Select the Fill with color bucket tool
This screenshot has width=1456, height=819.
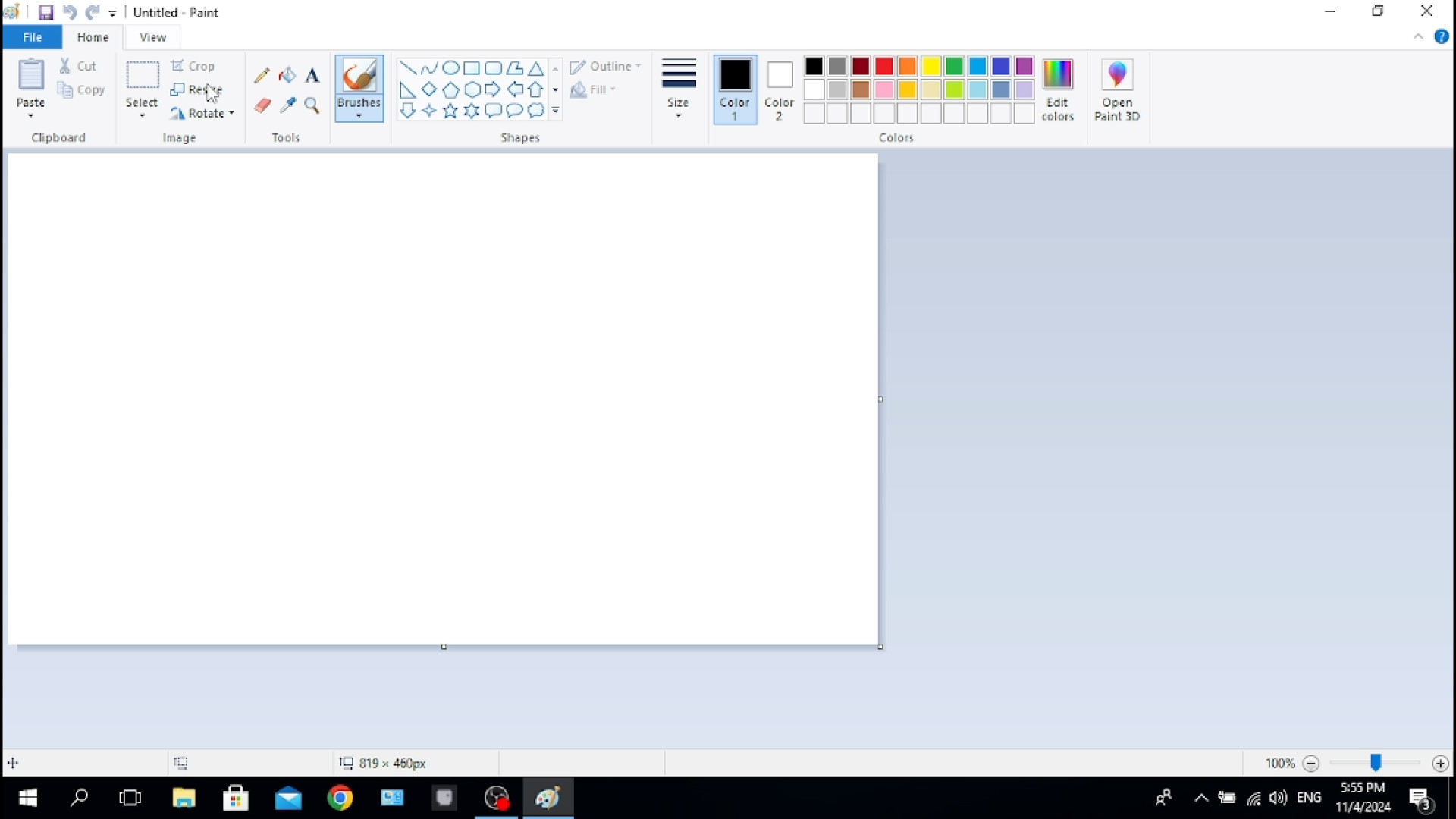click(287, 75)
